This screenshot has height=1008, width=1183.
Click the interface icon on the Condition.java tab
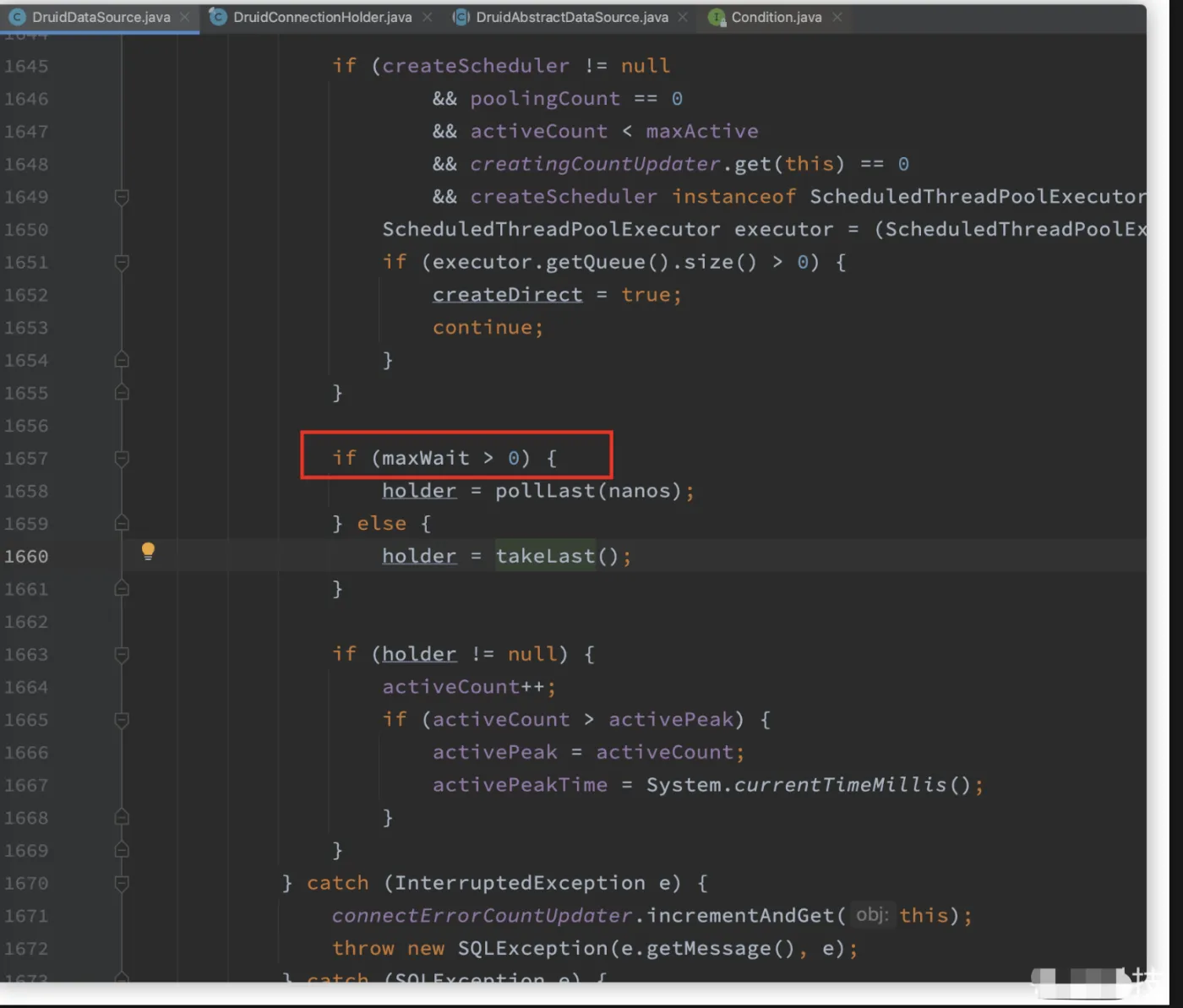717,17
